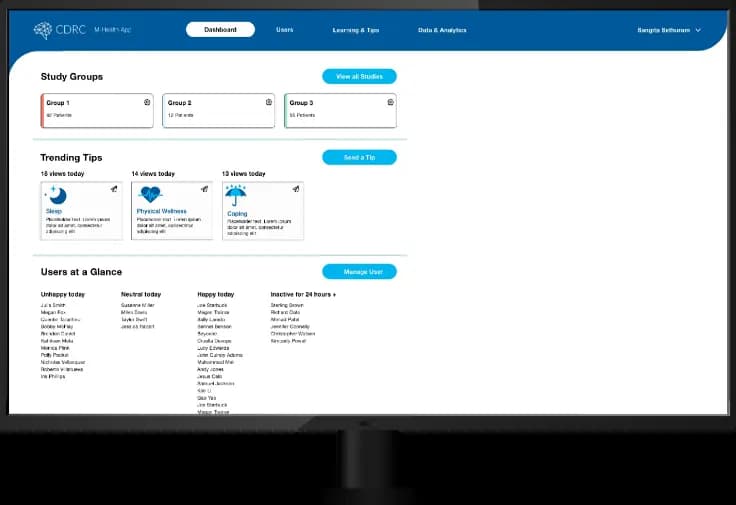Image resolution: width=736 pixels, height=505 pixels.
Task: Click the settings icon on Group 2 card
Action: 269,102
